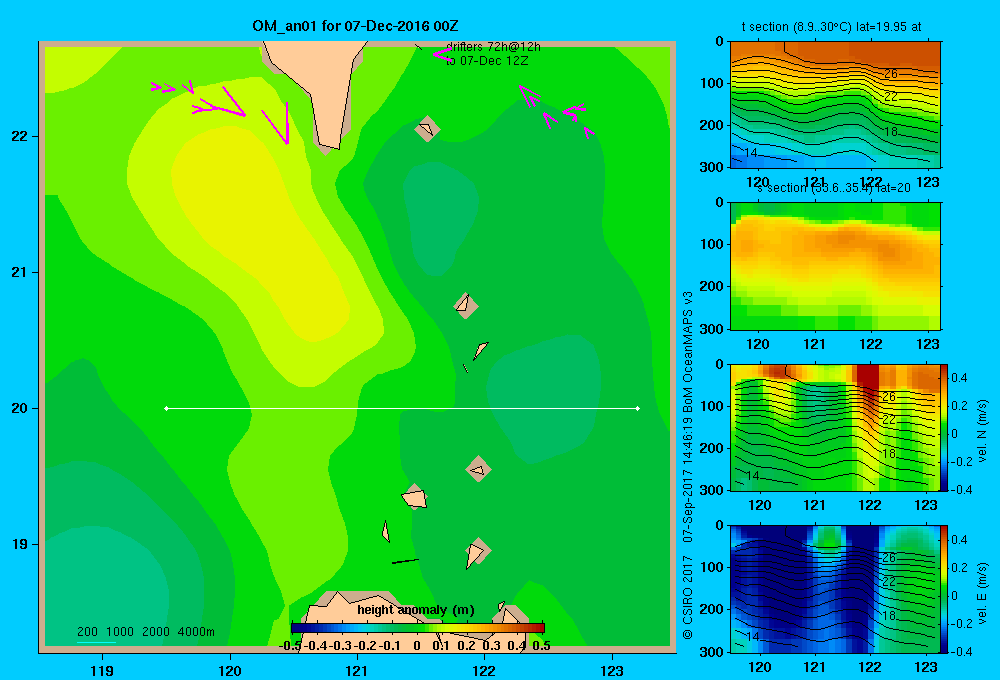This screenshot has height=680, width=1000.
Task: Click the 26 isotherm label in t section
Action: pyautogui.click(x=890, y=74)
